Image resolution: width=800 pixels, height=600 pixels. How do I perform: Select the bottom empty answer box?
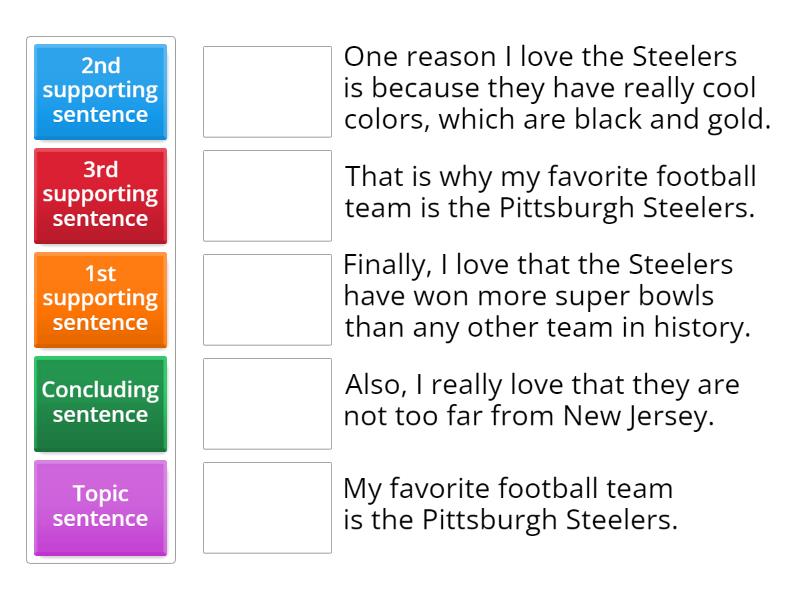click(267, 507)
